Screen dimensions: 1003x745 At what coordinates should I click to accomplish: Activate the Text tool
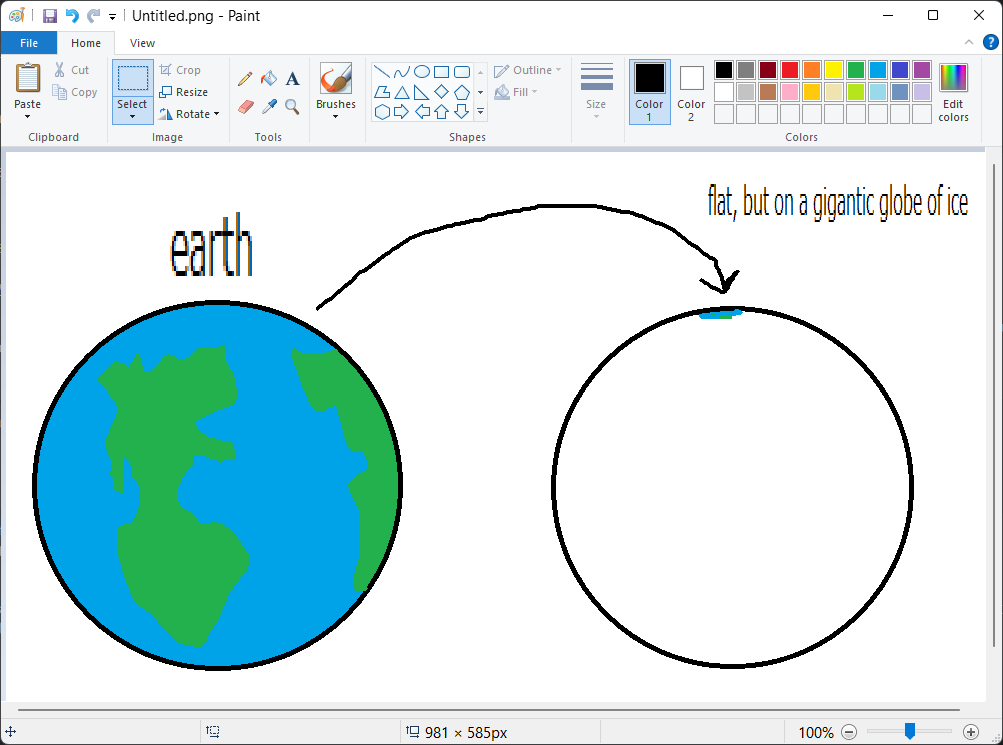(x=292, y=79)
